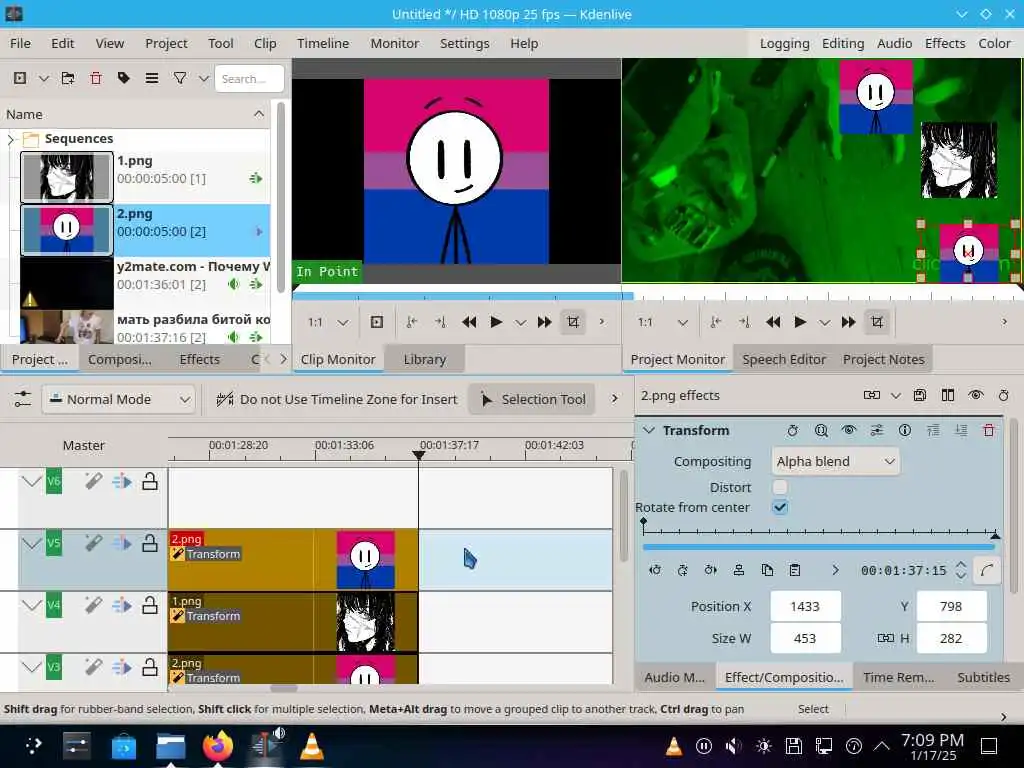Enable the Distort checkbox
1024x768 pixels.
(780, 487)
